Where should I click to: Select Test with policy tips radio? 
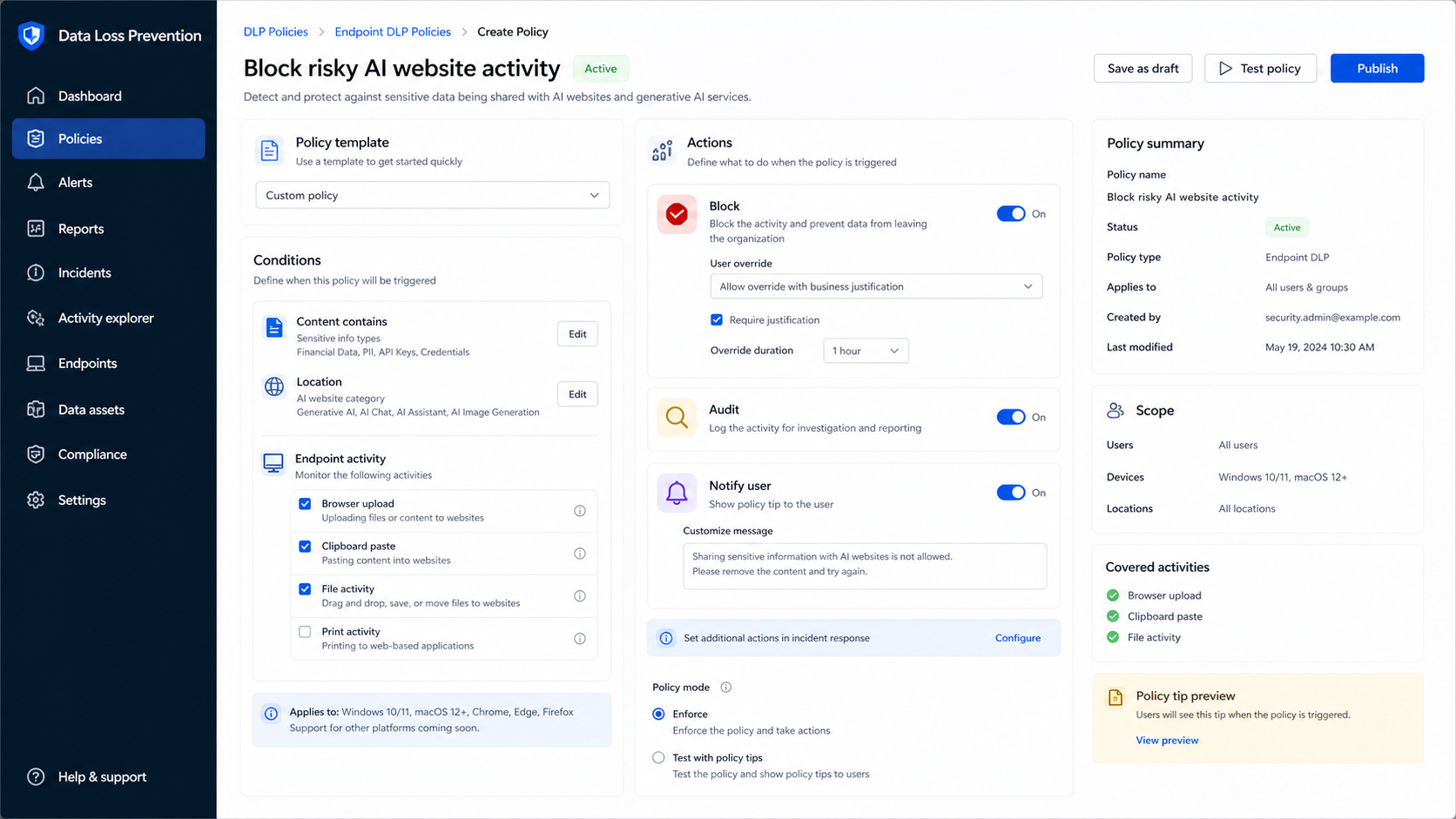pyautogui.click(x=658, y=758)
